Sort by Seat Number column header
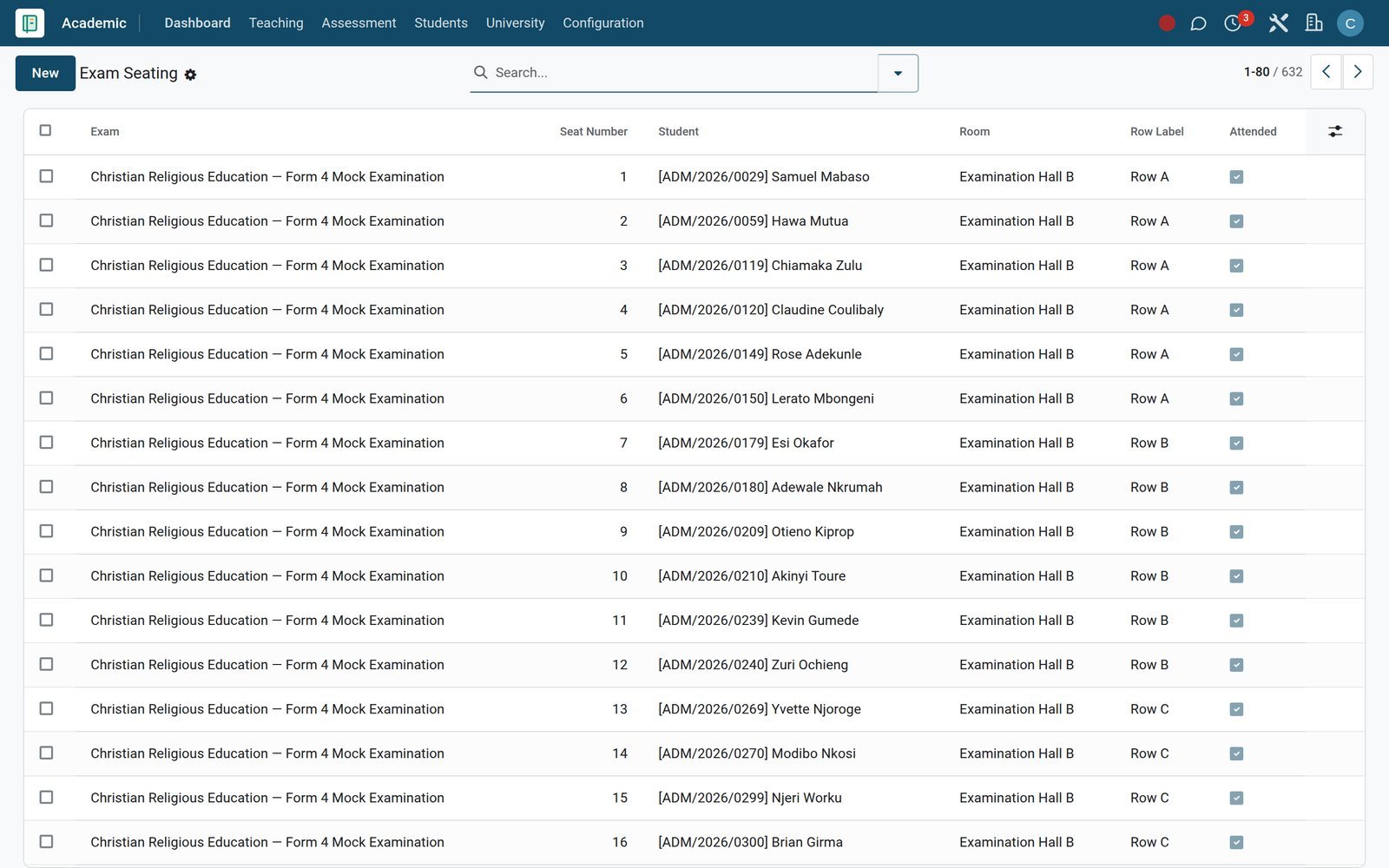 [x=593, y=132]
